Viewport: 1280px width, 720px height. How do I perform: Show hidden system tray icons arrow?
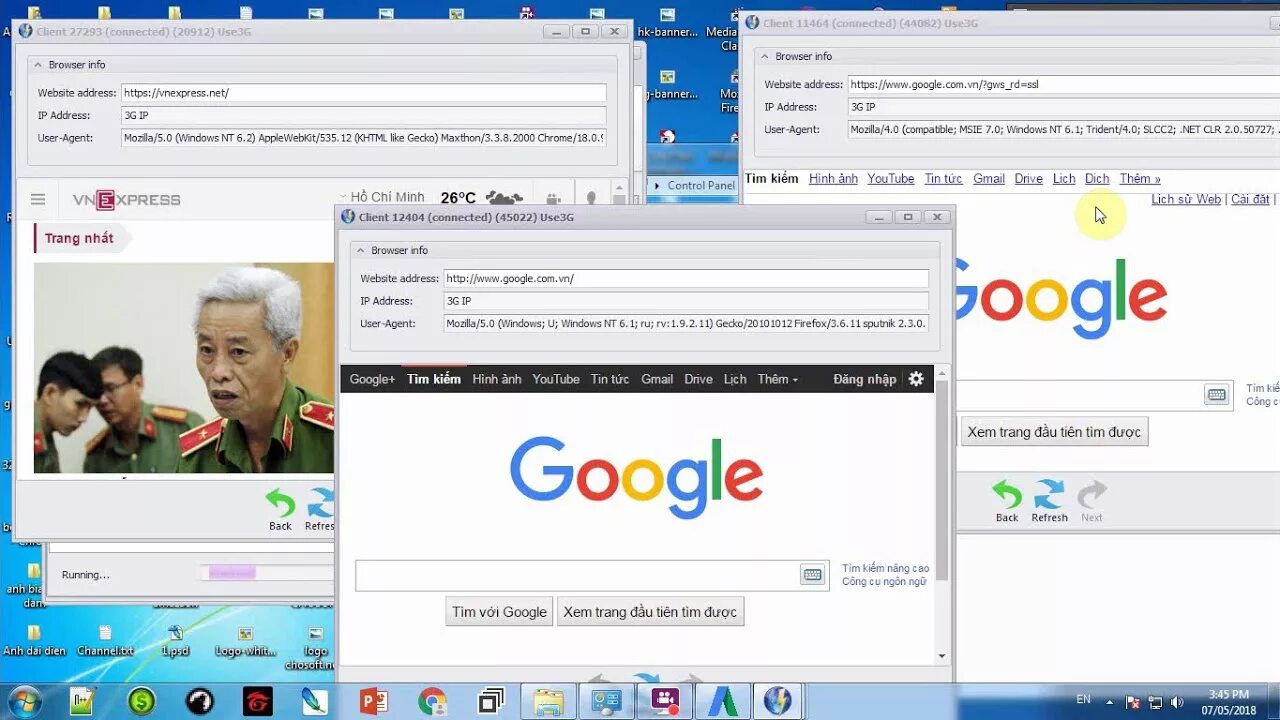tap(1109, 702)
